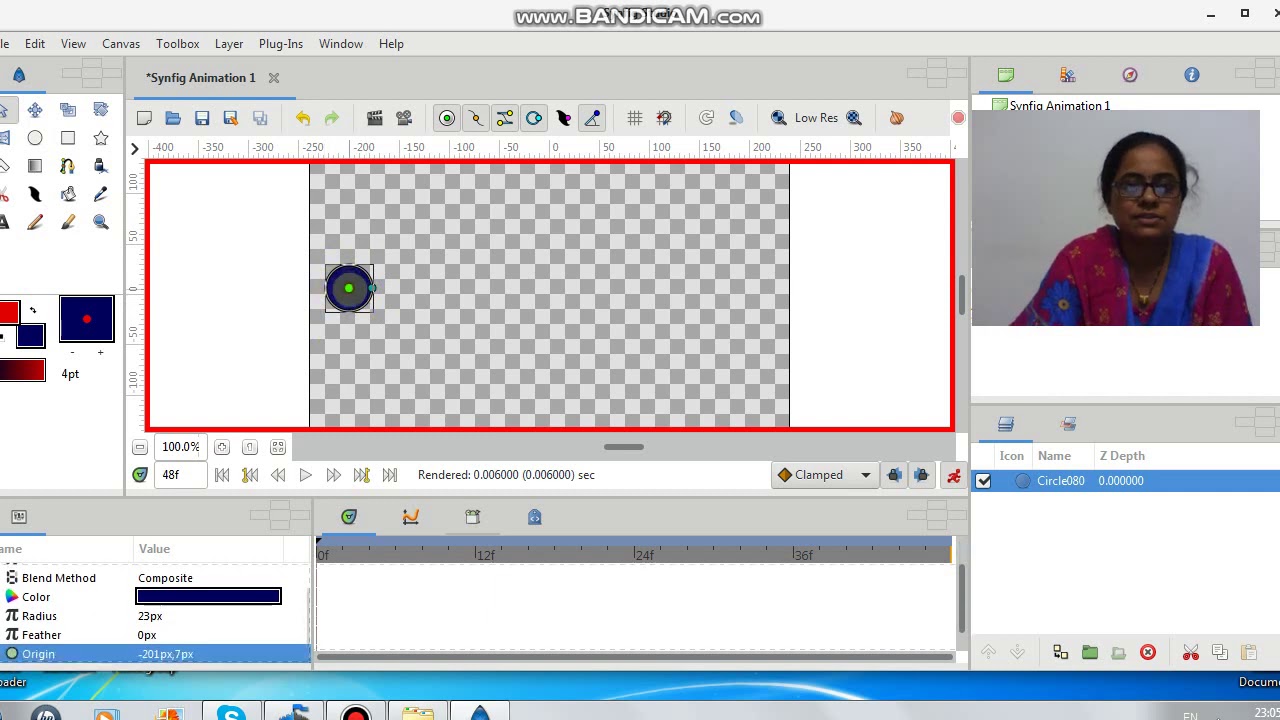Image resolution: width=1280 pixels, height=720 pixels.
Task: Uncheck the Circle080 layer visibility checkbox
Action: 984,481
